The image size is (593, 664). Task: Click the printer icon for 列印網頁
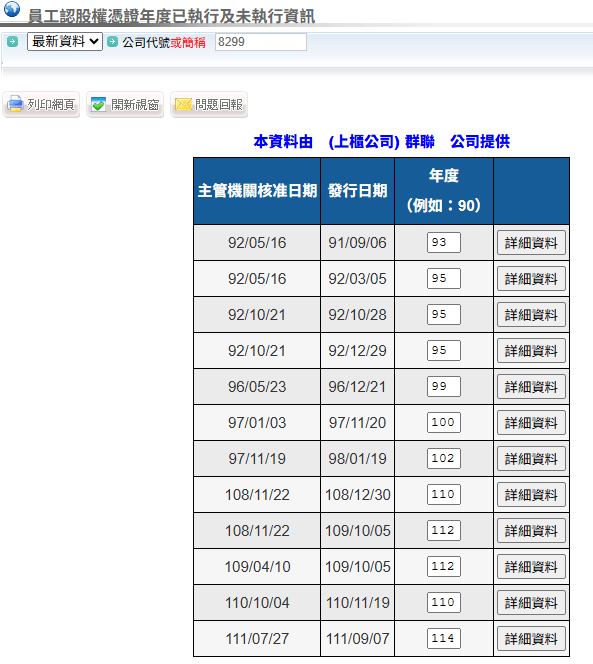(x=15, y=104)
